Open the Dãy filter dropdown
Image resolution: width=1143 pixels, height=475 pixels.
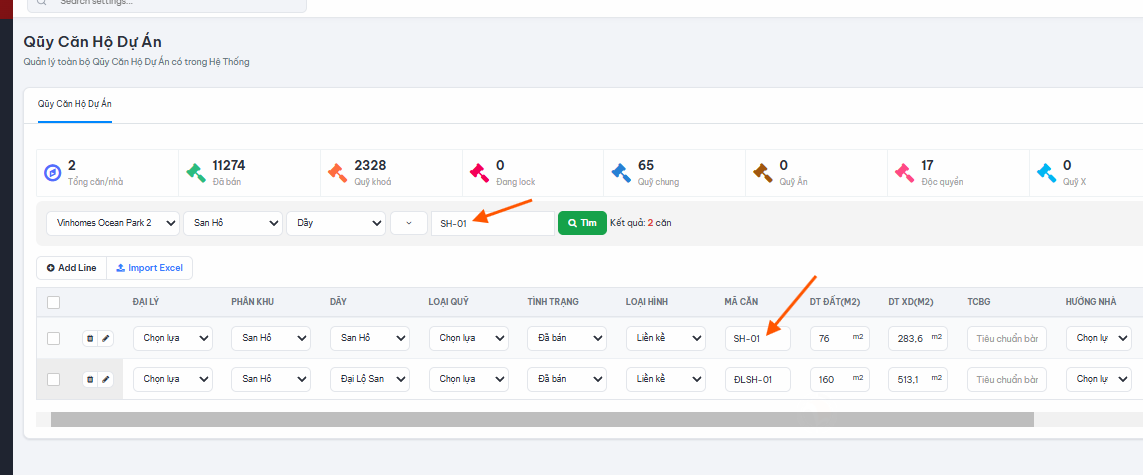[x=336, y=223]
